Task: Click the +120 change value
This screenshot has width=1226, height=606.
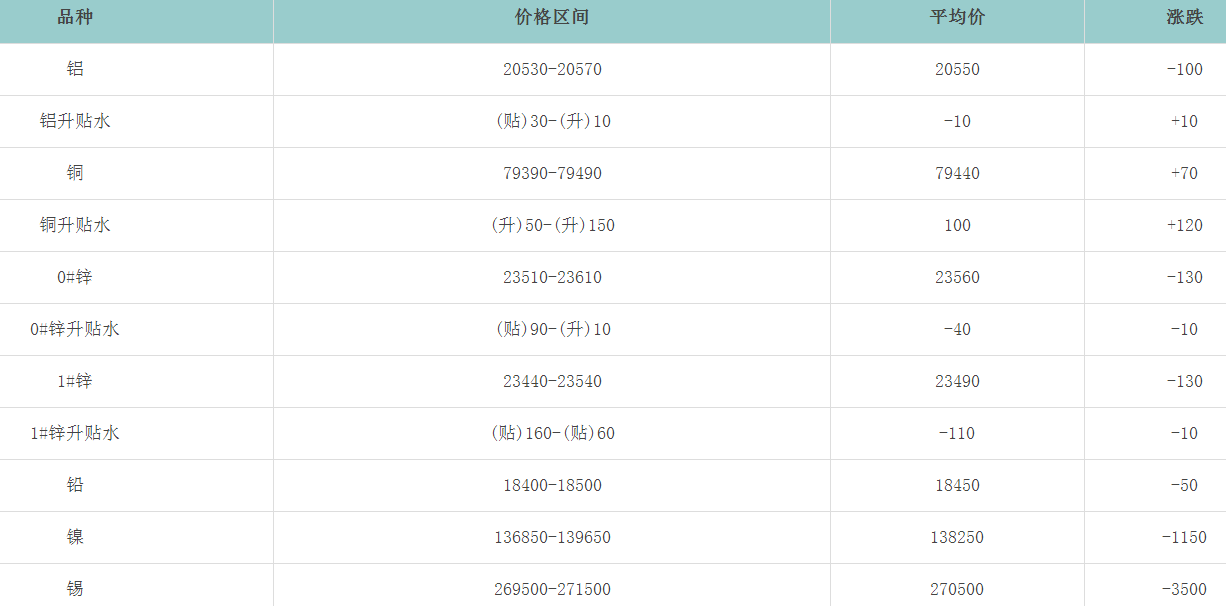Action: click(x=1184, y=226)
